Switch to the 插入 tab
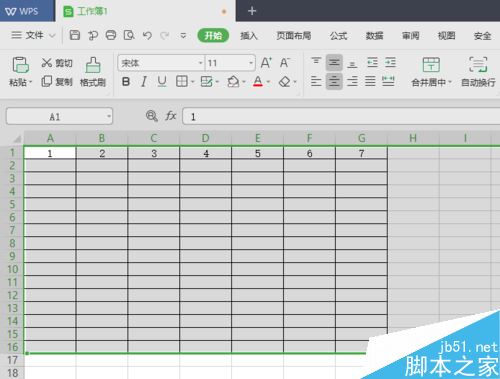500x379 pixels. pyautogui.click(x=249, y=35)
